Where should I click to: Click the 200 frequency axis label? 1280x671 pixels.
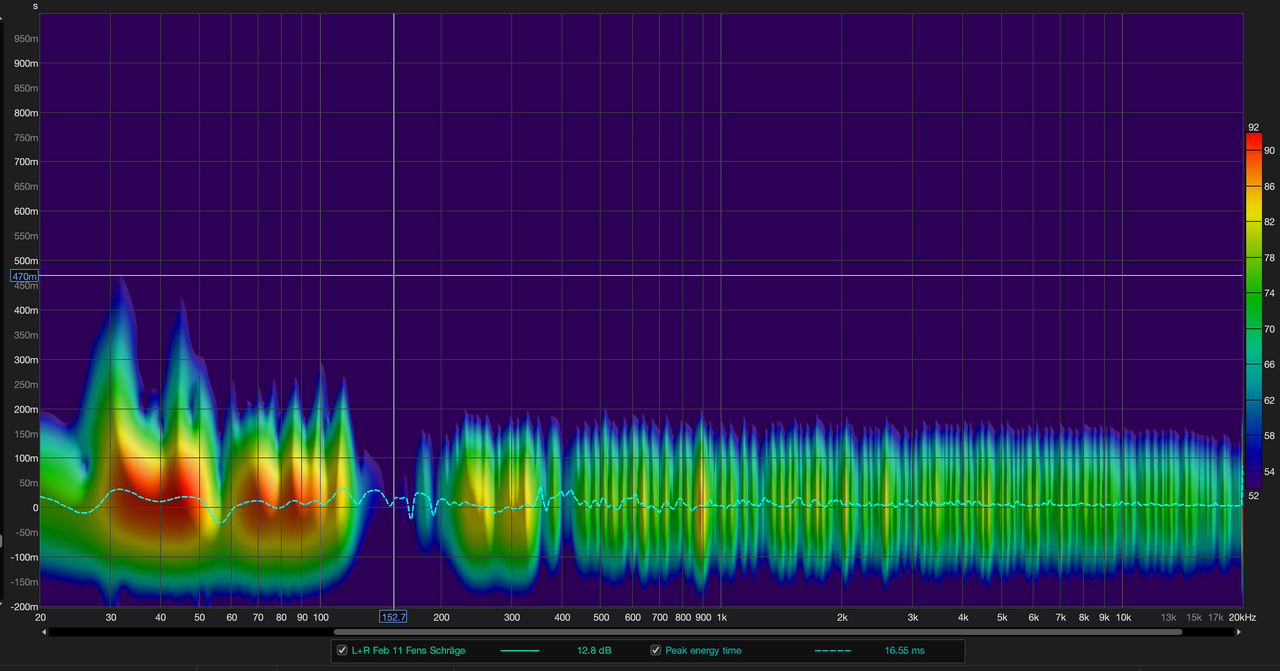[x=441, y=617]
